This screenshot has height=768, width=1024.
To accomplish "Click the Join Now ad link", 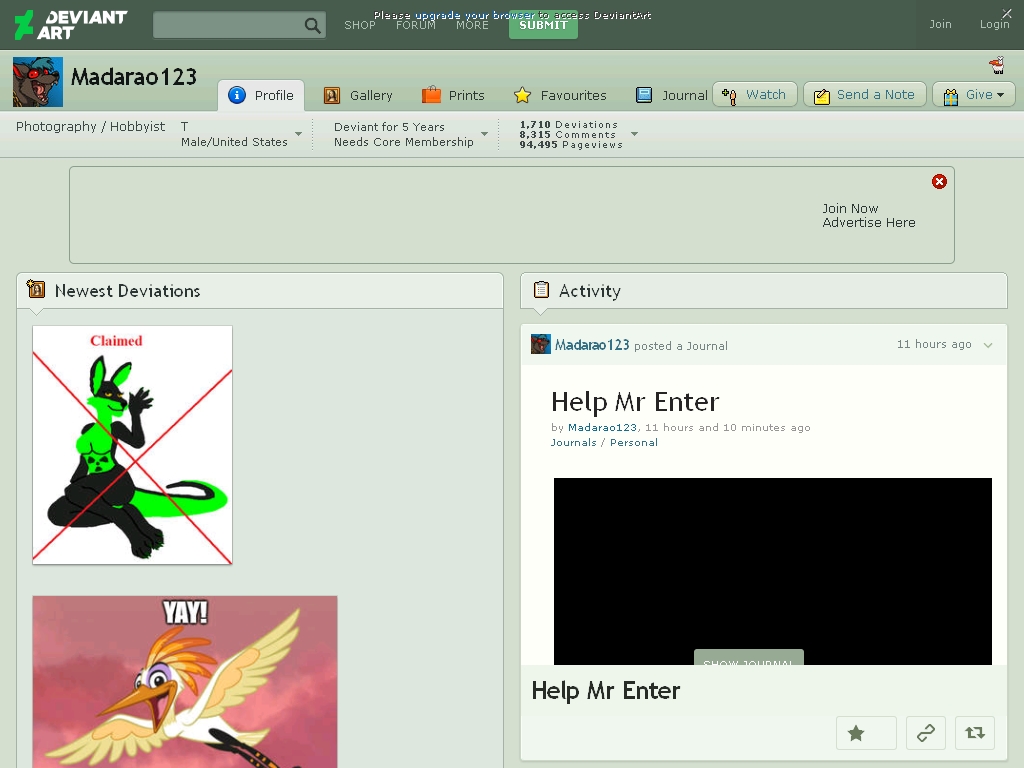I will pyautogui.click(x=850, y=208).
